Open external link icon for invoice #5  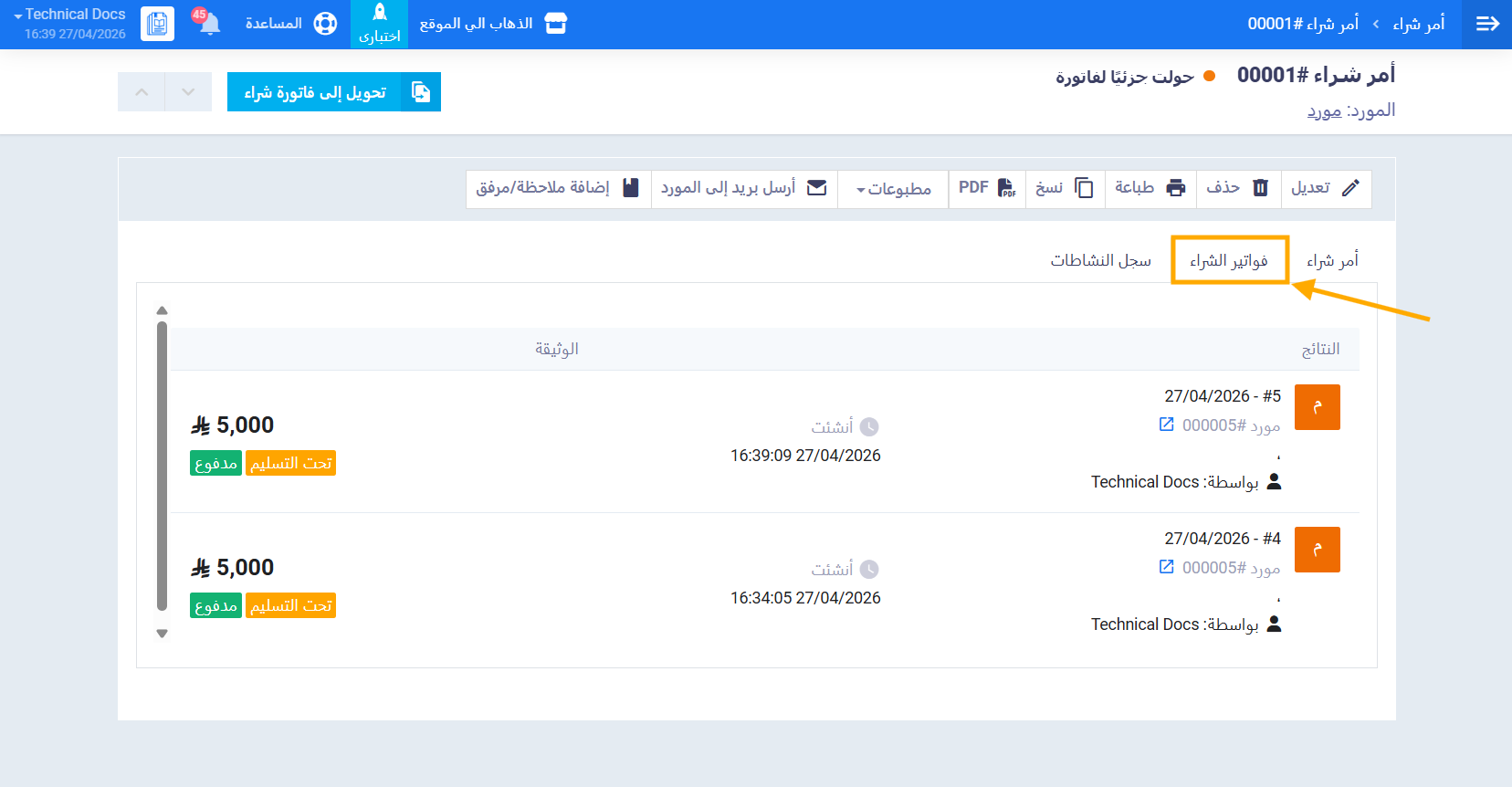pyautogui.click(x=1166, y=425)
